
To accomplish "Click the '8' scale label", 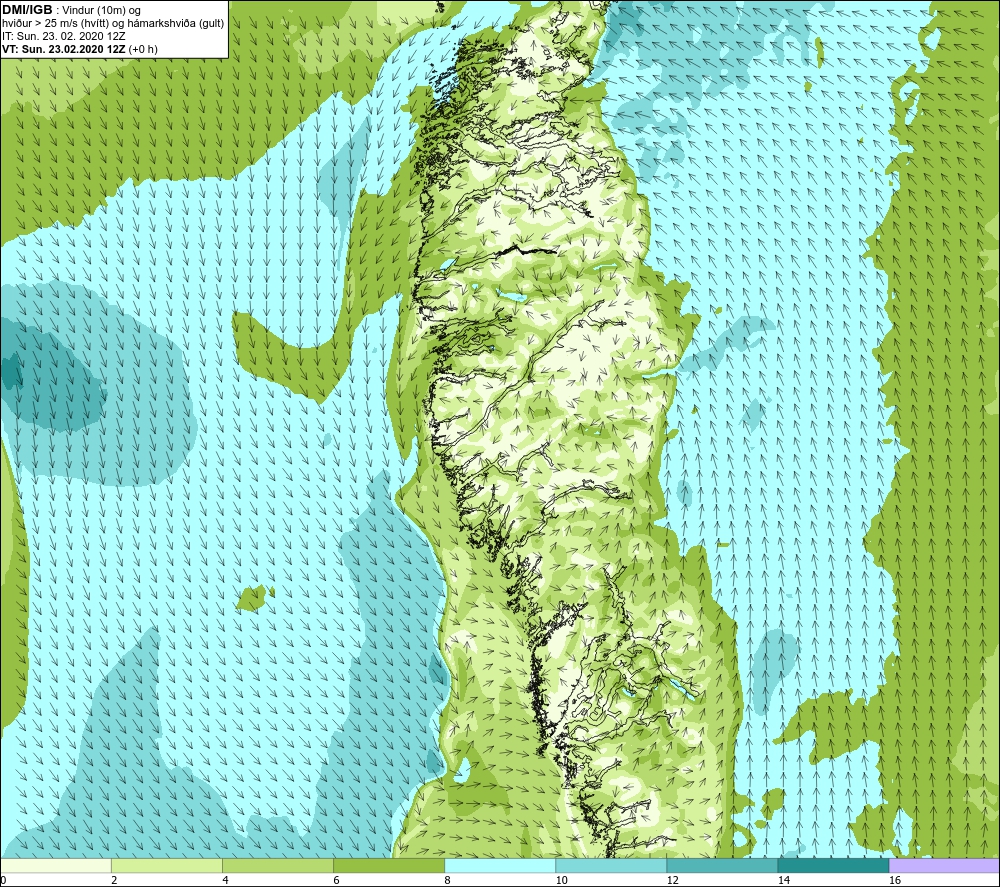I will pyautogui.click(x=447, y=880).
